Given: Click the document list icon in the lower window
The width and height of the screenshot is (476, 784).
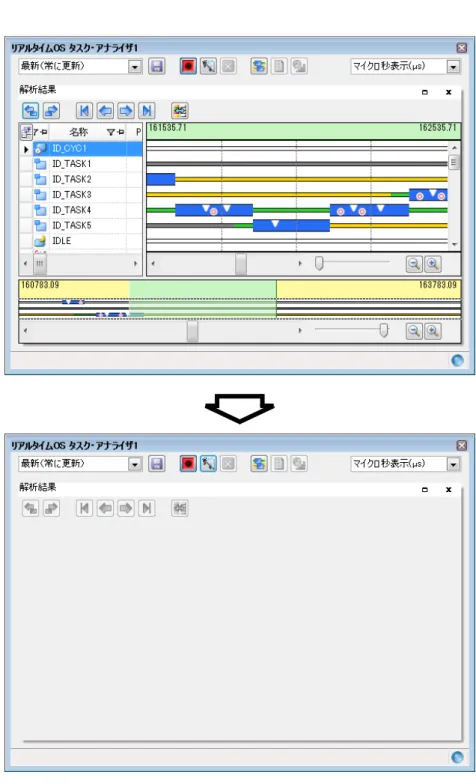Looking at the screenshot, I should (x=279, y=464).
